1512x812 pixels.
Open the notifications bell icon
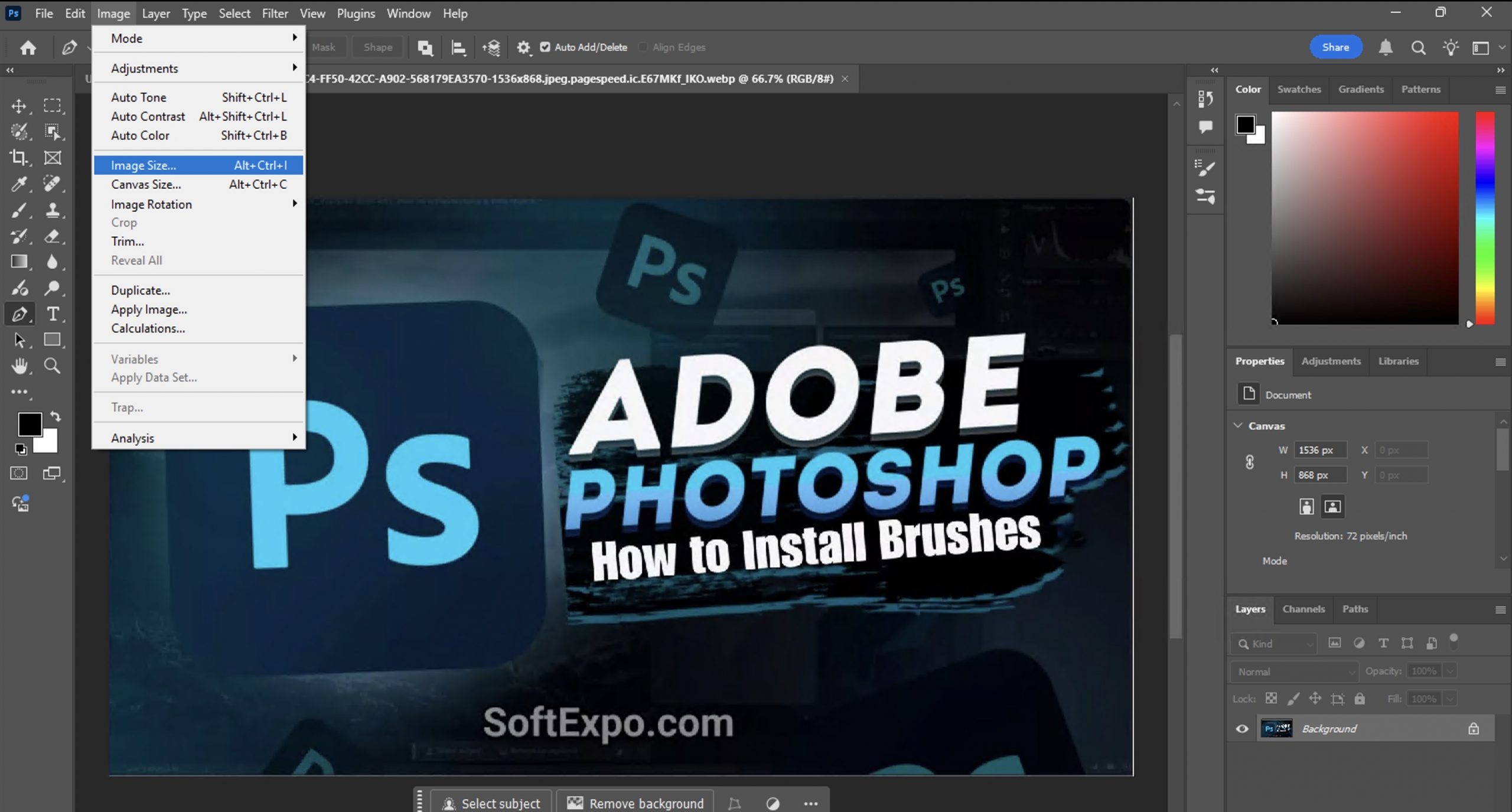pyautogui.click(x=1385, y=47)
